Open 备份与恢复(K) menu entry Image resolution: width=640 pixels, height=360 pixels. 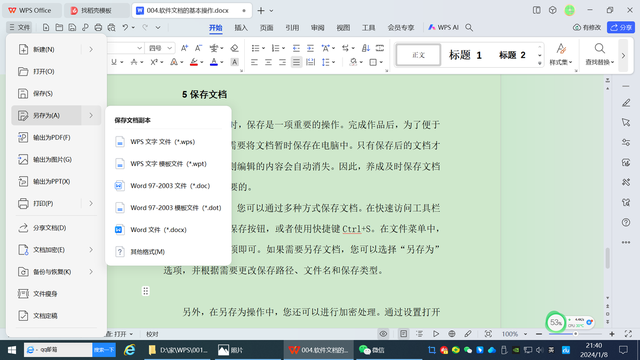point(56,272)
